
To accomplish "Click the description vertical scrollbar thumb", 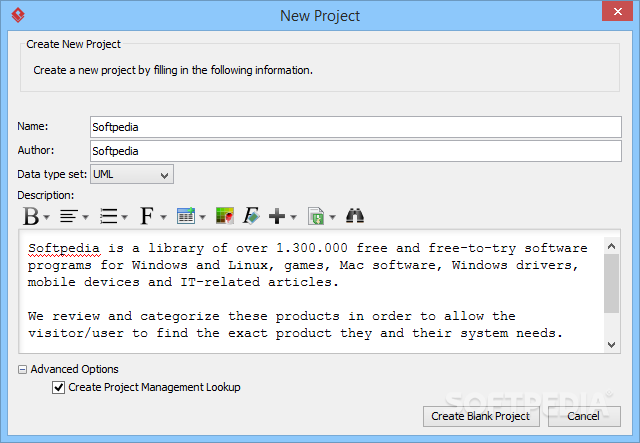I will coord(611,283).
